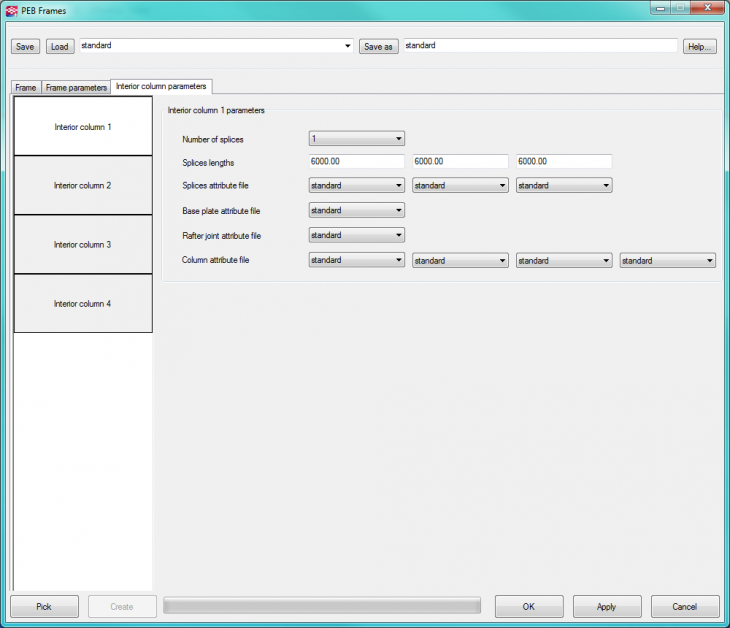Click the Load button
Screen dimensions: 730x628
click(59, 46)
